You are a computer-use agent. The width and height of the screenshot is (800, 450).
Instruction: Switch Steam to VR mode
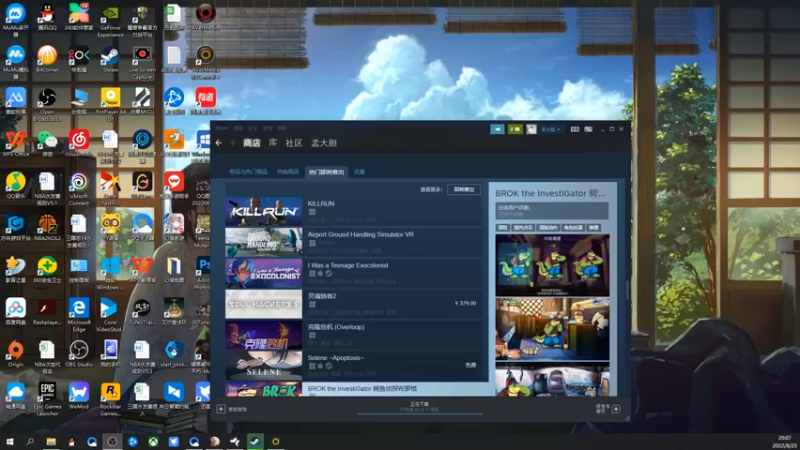pos(574,129)
